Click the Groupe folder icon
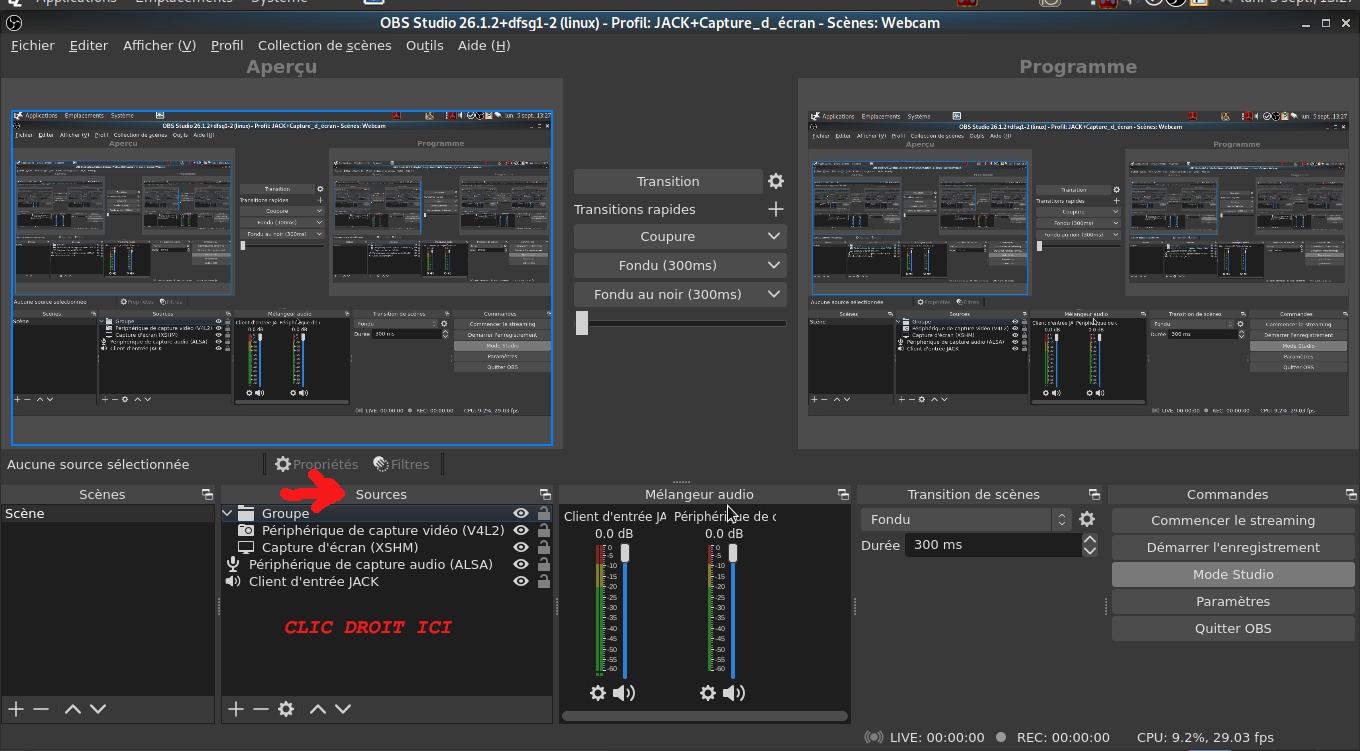Screen dimensions: 1360x751 pyautogui.click(x=246, y=514)
